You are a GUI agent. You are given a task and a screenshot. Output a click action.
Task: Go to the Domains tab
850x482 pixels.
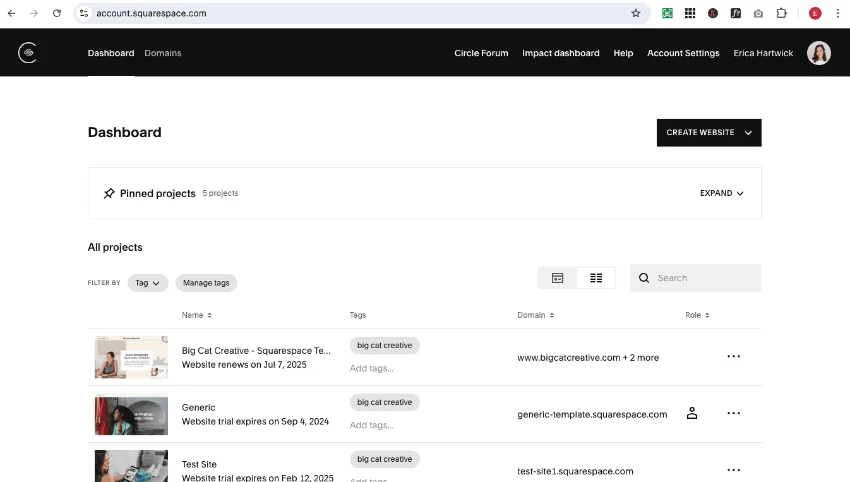pyautogui.click(x=163, y=53)
